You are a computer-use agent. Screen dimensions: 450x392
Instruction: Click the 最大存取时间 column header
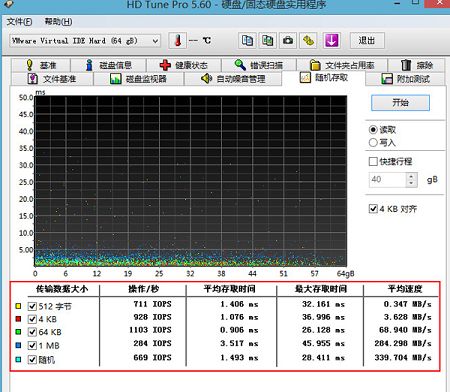pyautogui.click(x=321, y=289)
